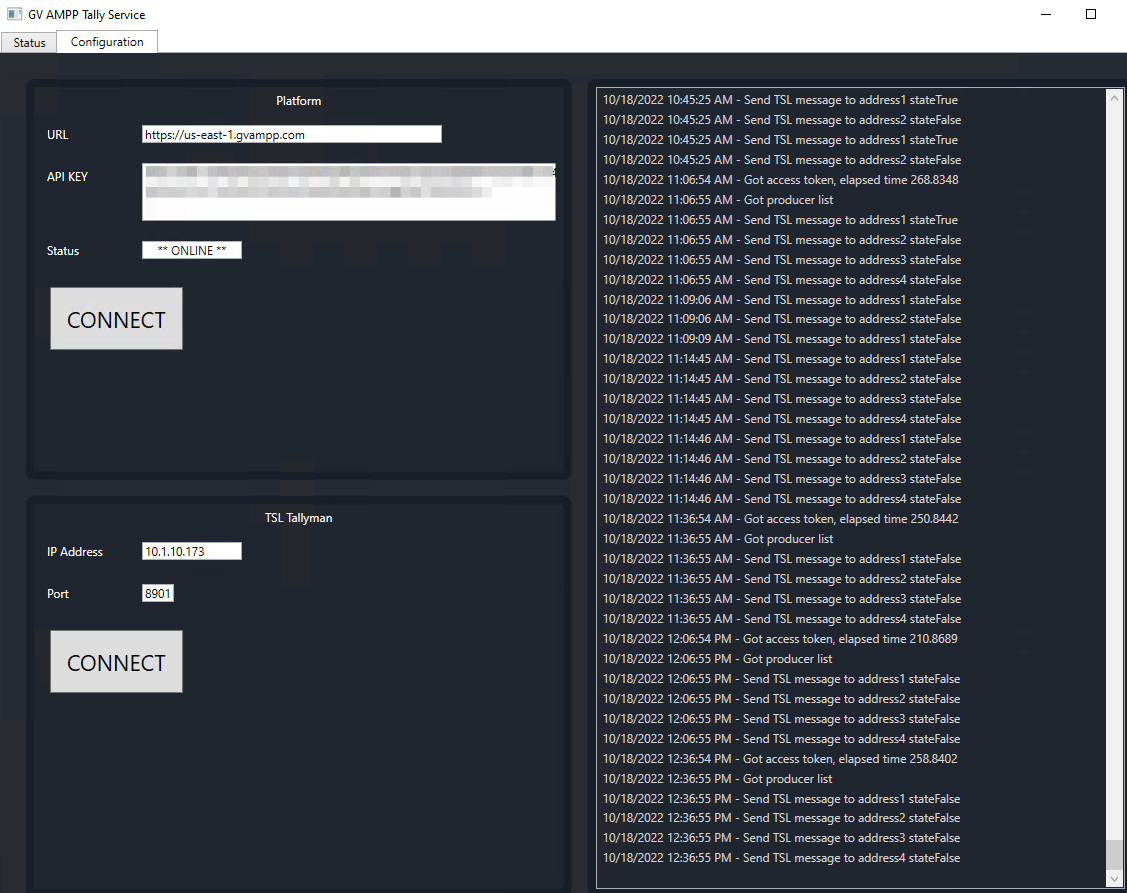Click the URL label
This screenshot has width=1127, height=893.
coord(58,134)
